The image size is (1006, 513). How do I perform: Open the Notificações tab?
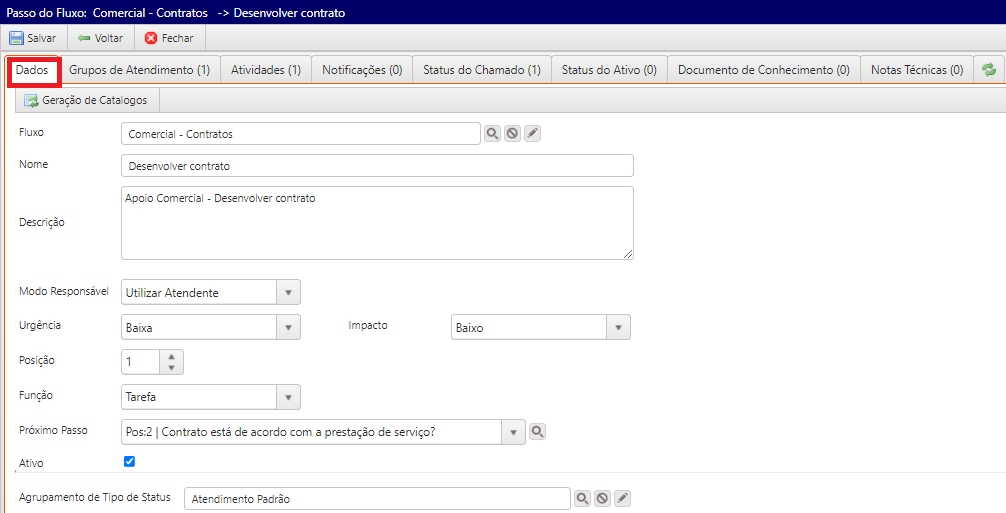pos(361,70)
